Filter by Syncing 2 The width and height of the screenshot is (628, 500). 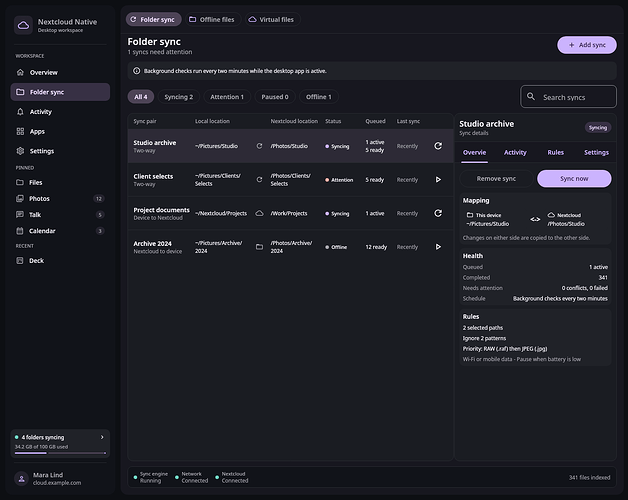pos(179,97)
